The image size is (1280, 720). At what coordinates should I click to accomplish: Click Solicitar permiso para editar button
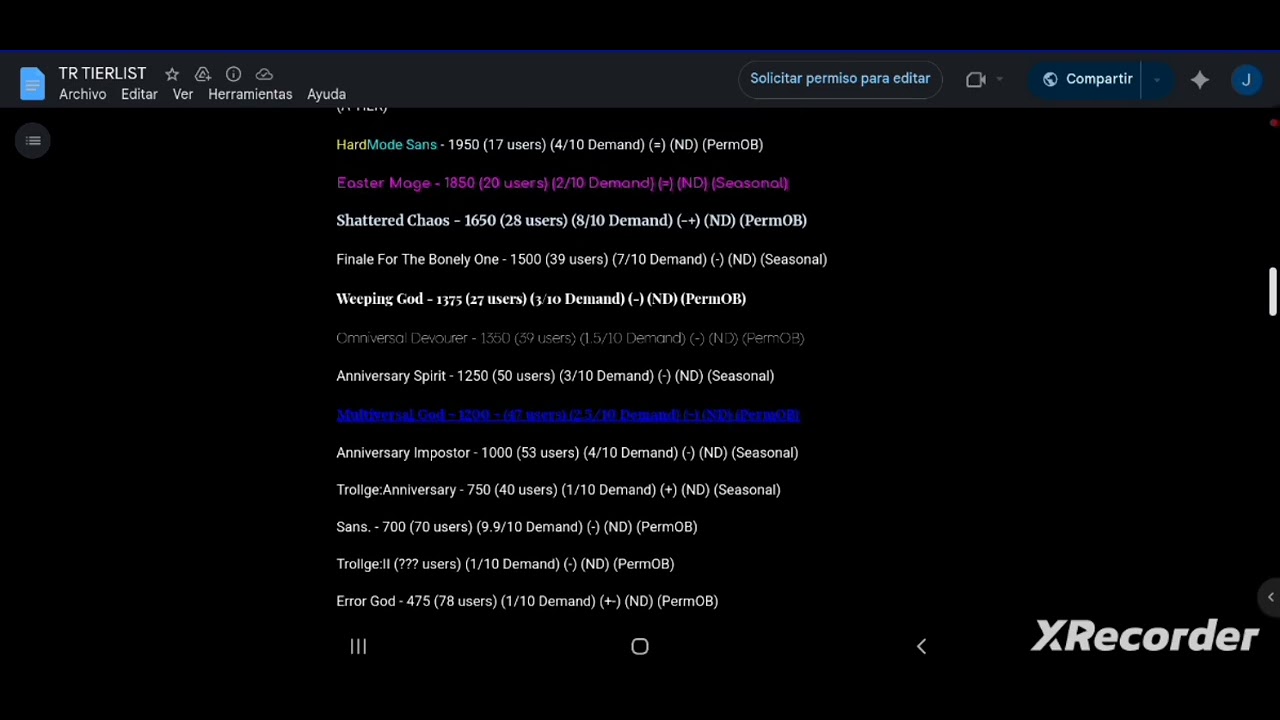(840, 79)
